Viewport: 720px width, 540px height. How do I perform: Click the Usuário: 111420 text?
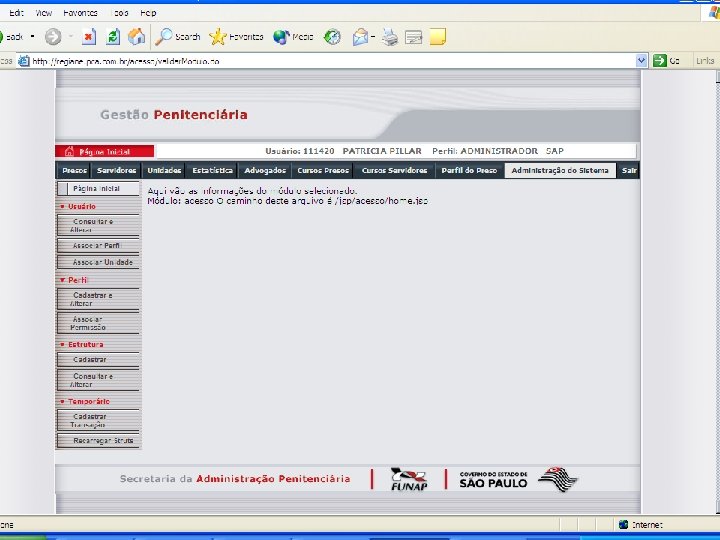tap(300, 151)
